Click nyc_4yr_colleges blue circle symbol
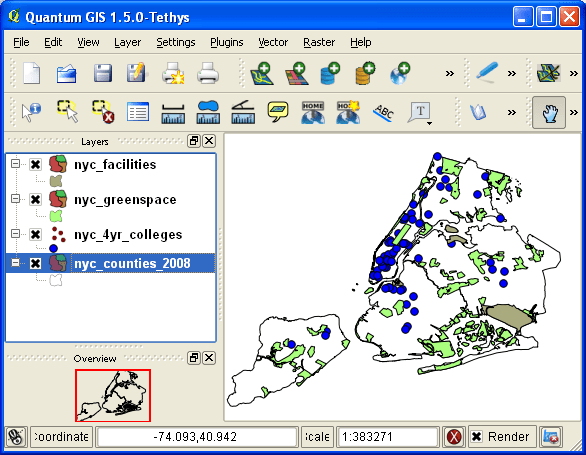 point(53,248)
